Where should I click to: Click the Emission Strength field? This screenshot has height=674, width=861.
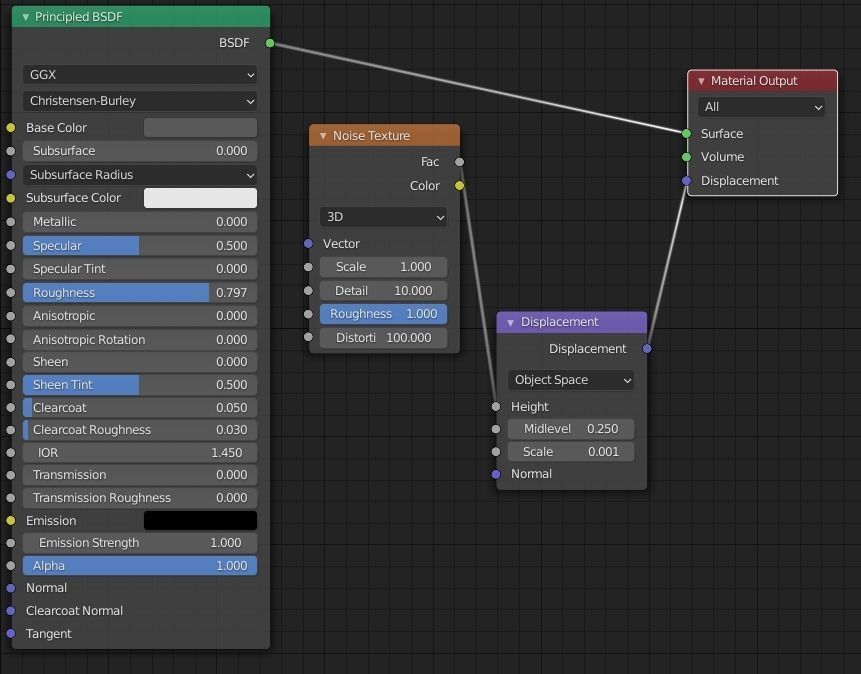click(140, 543)
